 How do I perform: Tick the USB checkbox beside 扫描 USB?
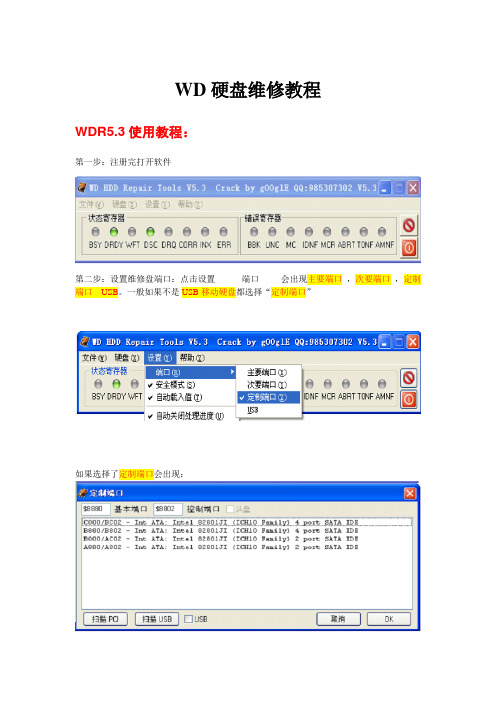tap(188, 619)
